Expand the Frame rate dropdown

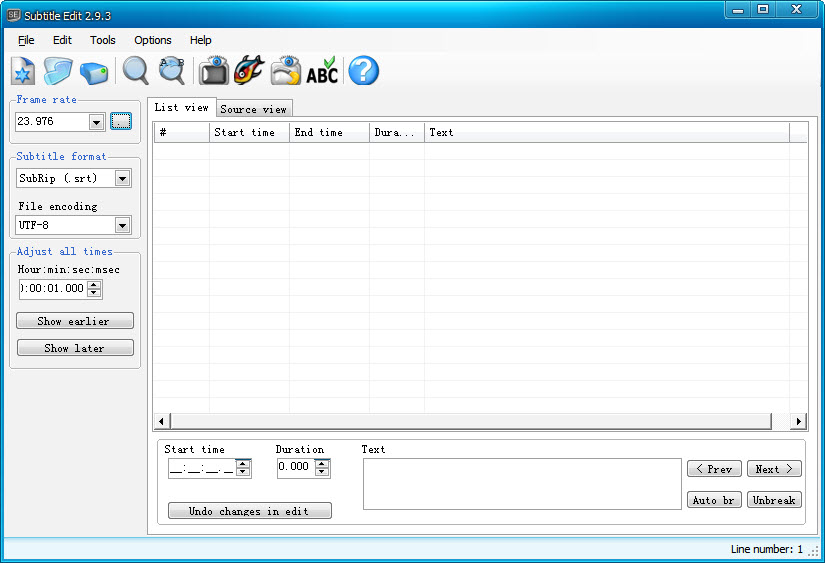coord(96,123)
